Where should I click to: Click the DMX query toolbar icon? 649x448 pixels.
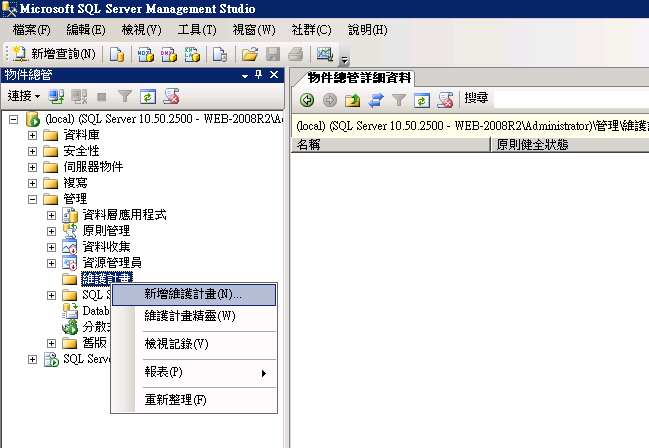click(x=168, y=54)
